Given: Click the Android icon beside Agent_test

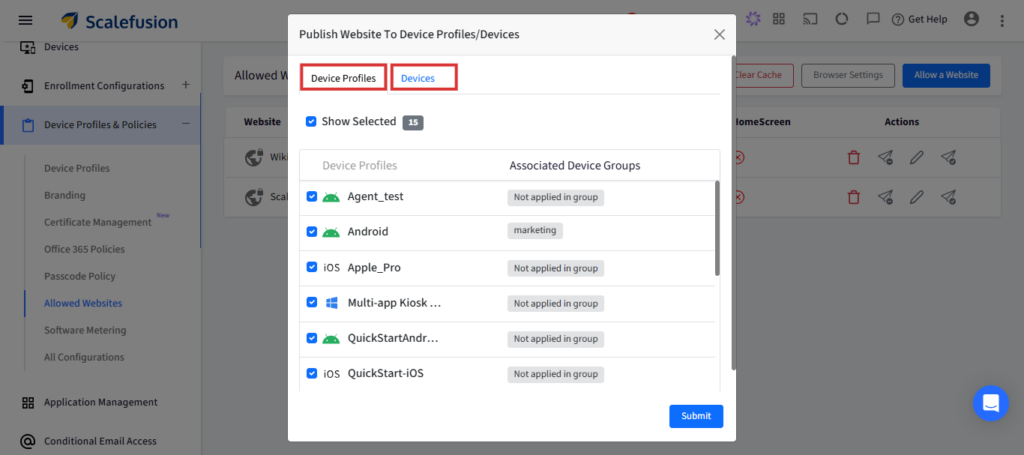Looking at the screenshot, I should [331, 196].
